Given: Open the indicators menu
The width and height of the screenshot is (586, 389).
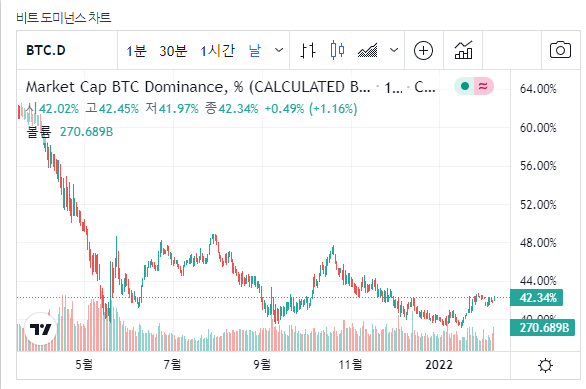Looking at the screenshot, I should click(463, 50).
